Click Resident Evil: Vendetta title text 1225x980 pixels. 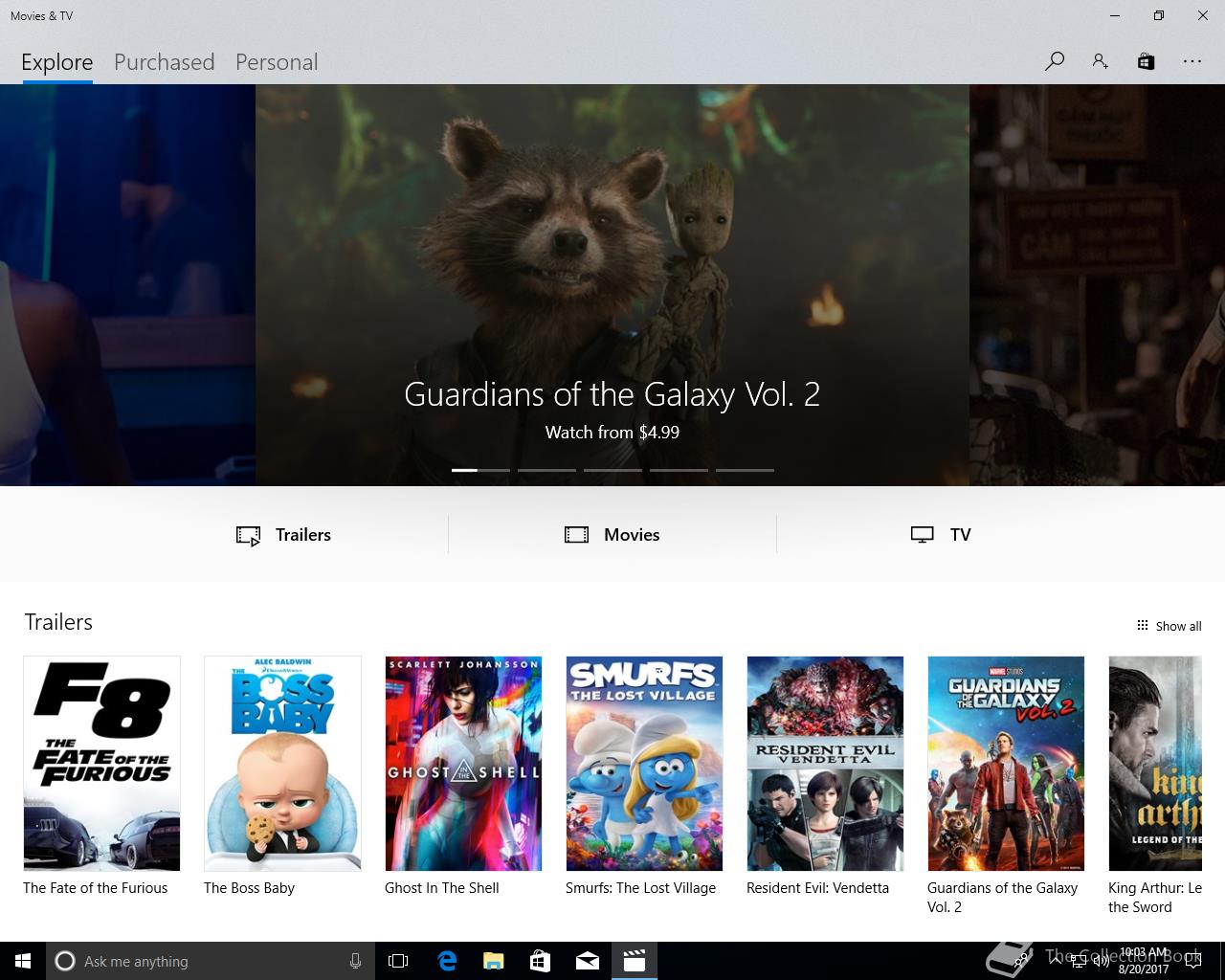817,888
